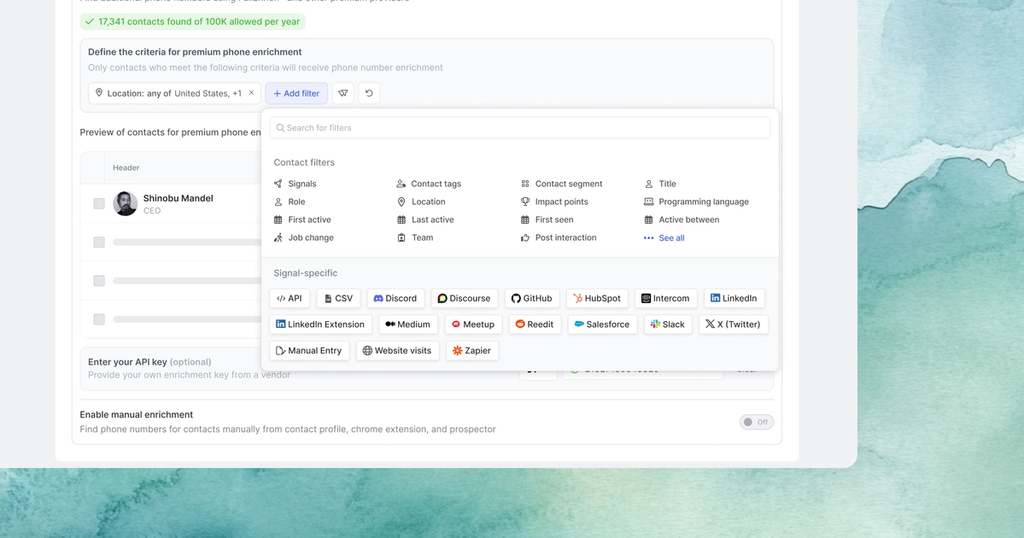Choose the Medium signal chip
Image resolution: width=1024 pixels, height=538 pixels.
[x=408, y=324]
